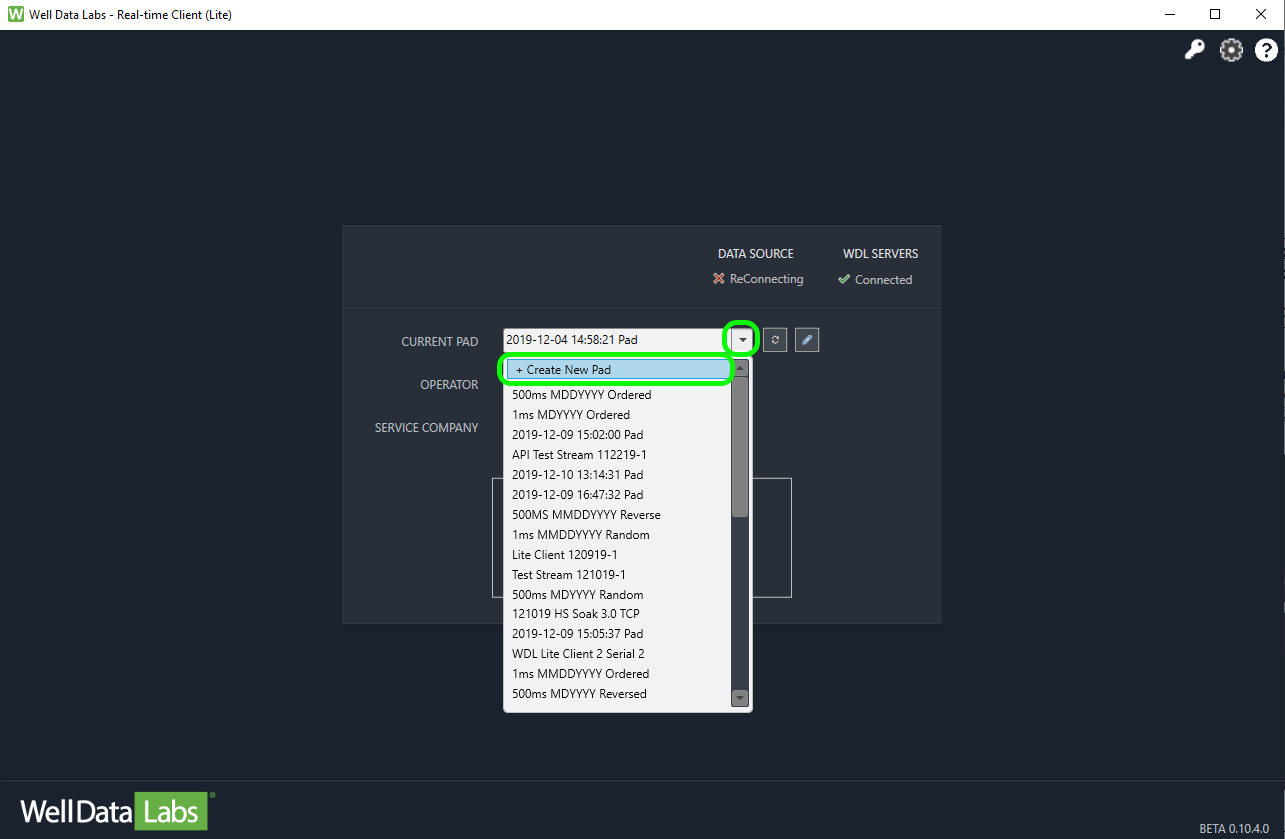Screen dimensions: 1285x839
Task: Pick '2019-12-09 16:47:32 Pad'
Action: coord(618,495)
